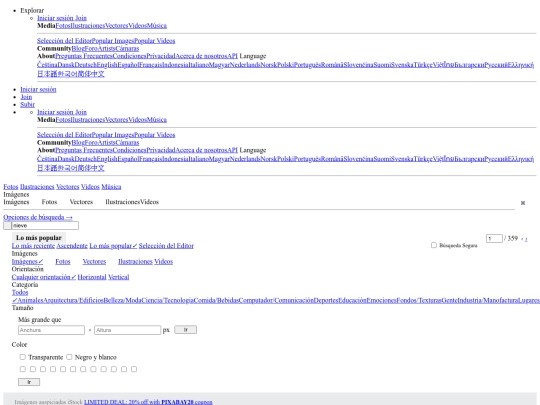The width and height of the screenshot is (540, 405).
Task: Tick the Transparente color checkbox
Action: (x=23, y=357)
